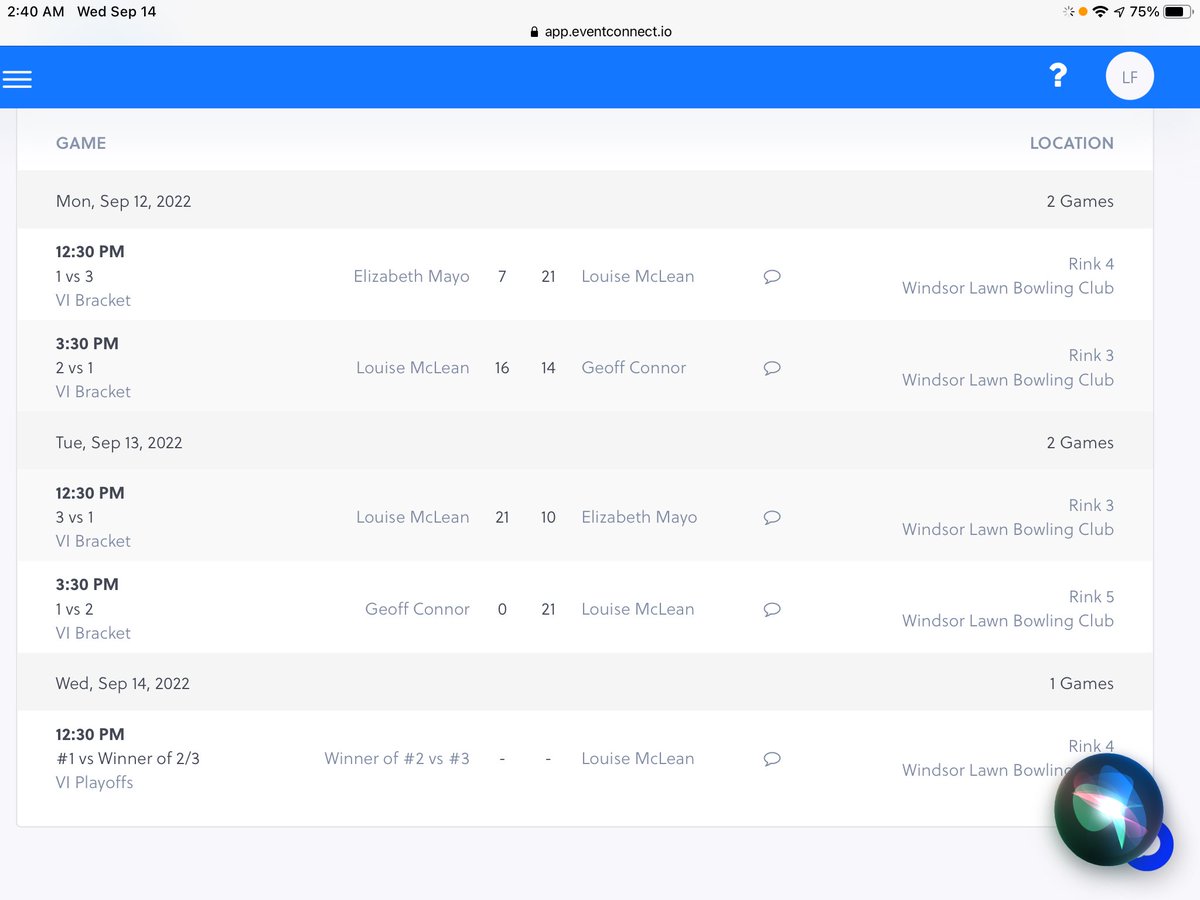Image resolution: width=1200 pixels, height=900 pixels.
Task: Click Geoff Connor in Sep 13 3:30 game
Action: click(x=417, y=608)
